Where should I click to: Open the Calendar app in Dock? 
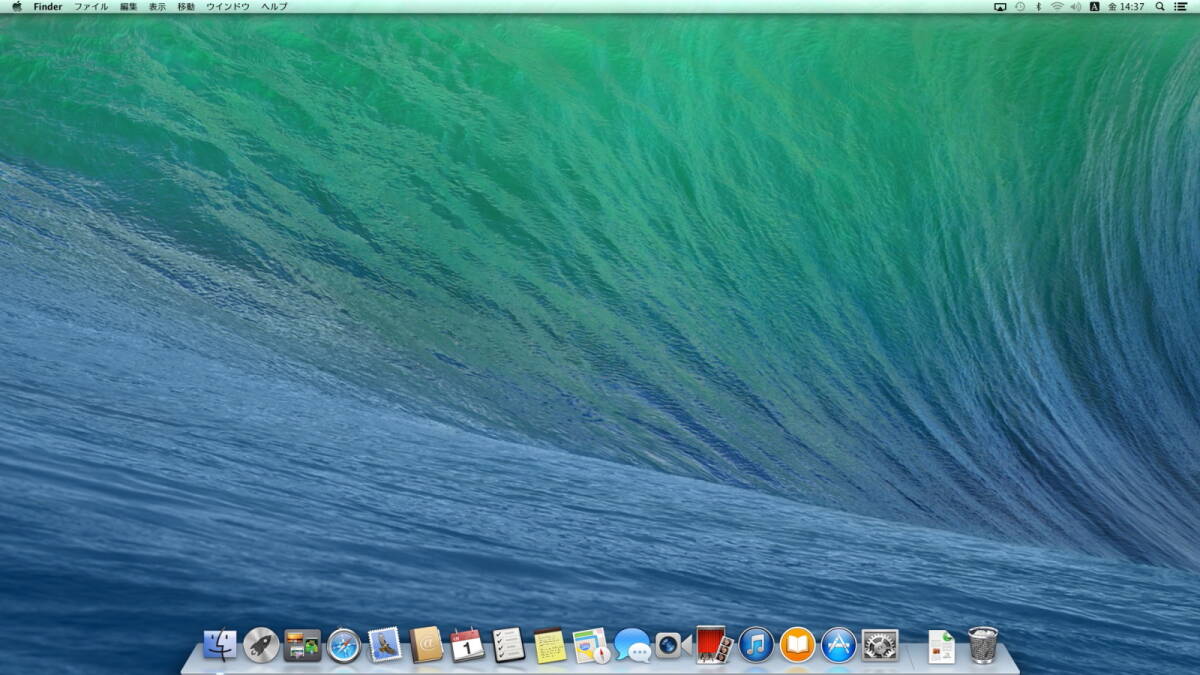tap(467, 645)
